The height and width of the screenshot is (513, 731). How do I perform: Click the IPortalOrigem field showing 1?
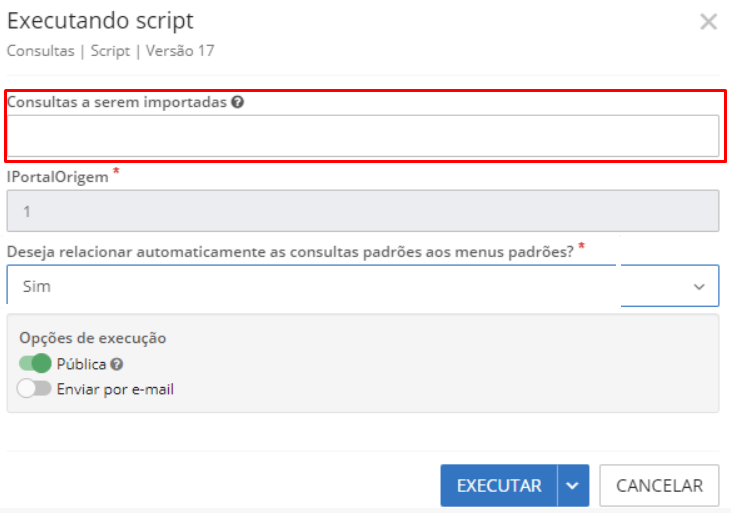[x=363, y=211]
